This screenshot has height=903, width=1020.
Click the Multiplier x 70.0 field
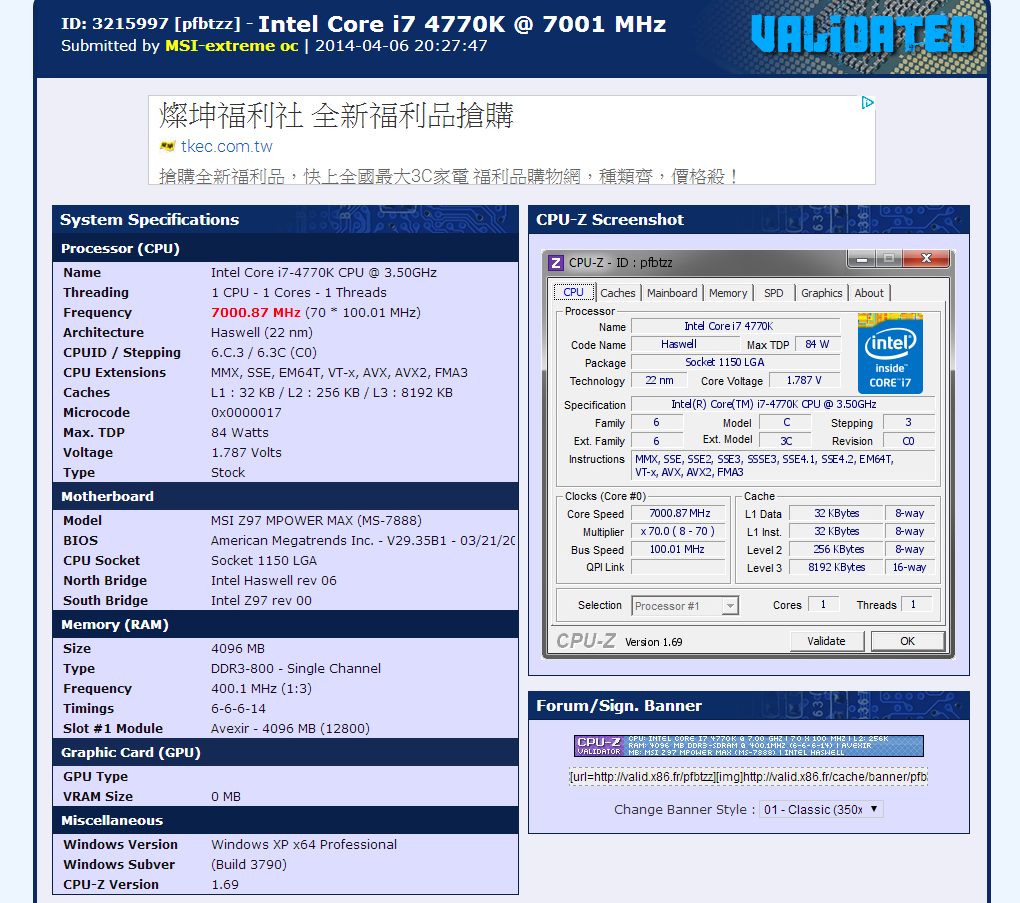(x=679, y=532)
